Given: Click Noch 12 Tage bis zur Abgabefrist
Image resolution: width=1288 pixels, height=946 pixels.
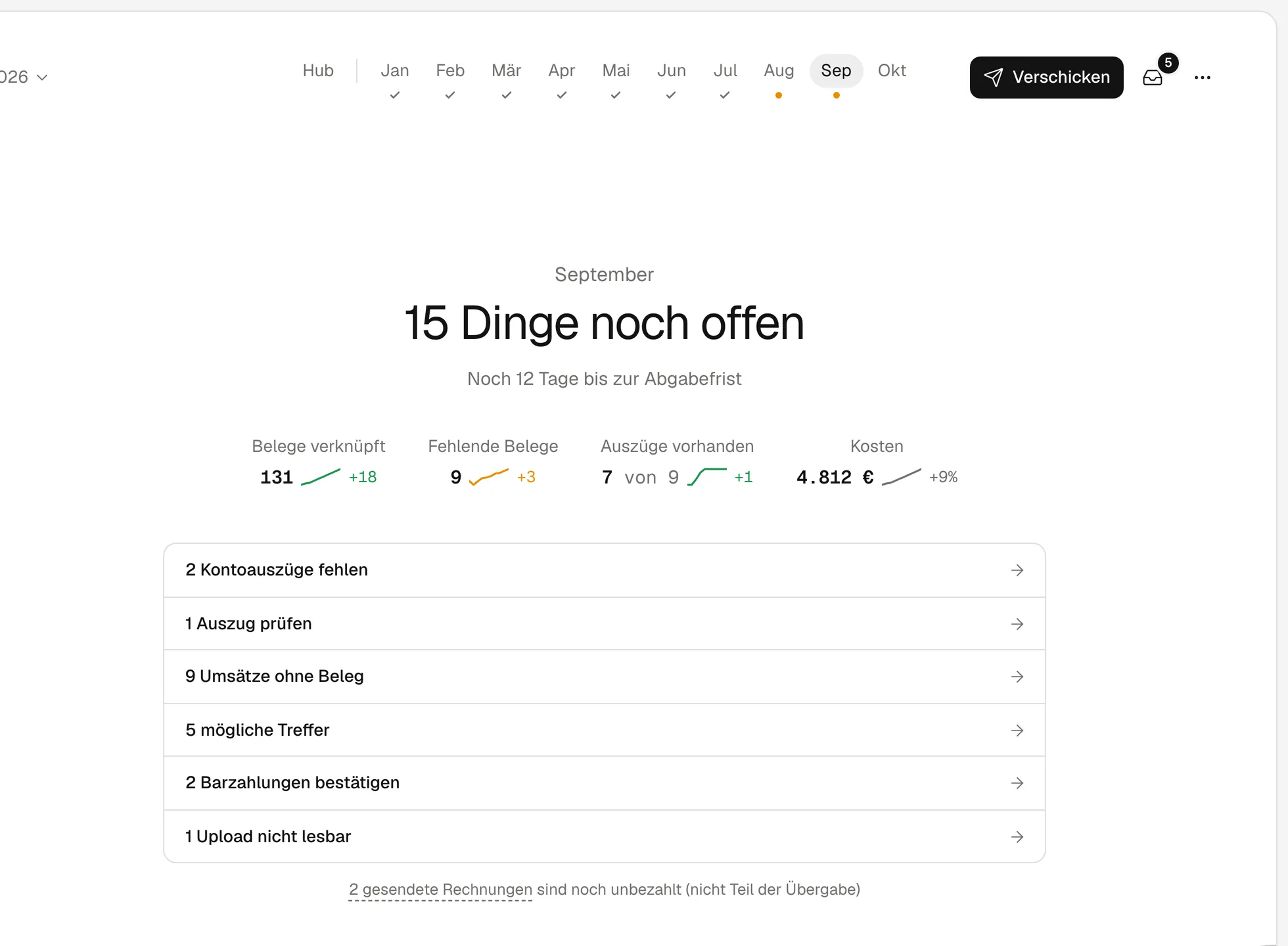Looking at the screenshot, I should (x=604, y=379).
